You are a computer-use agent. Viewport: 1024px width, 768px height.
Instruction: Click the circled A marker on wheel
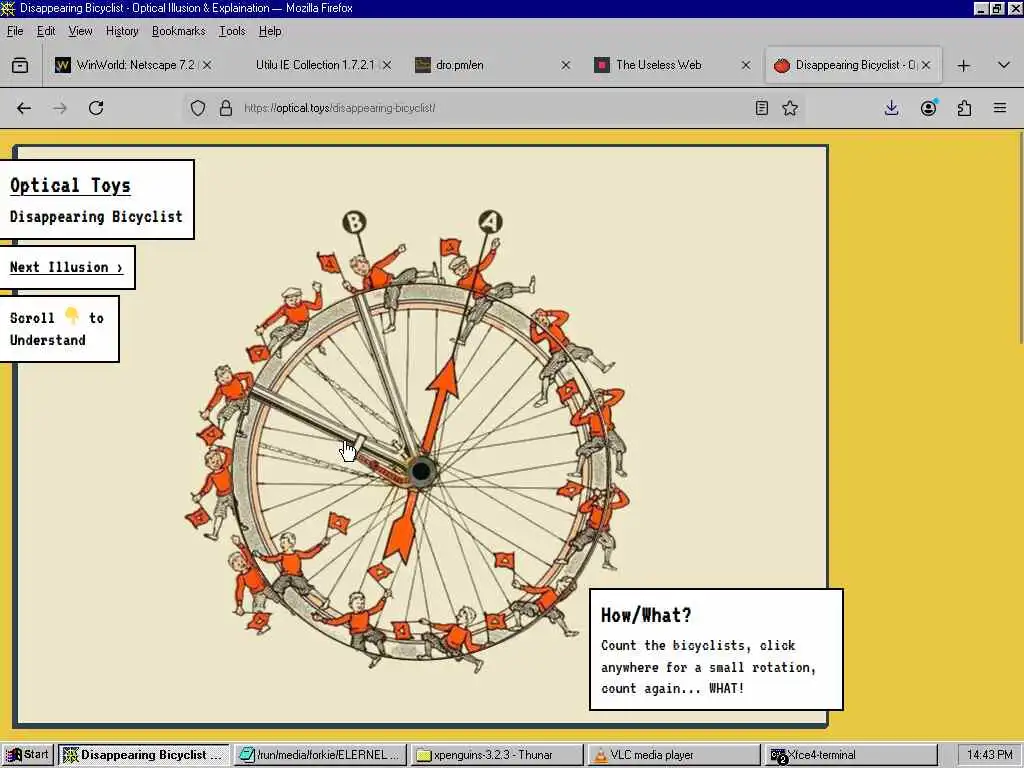tap(490, 221)
